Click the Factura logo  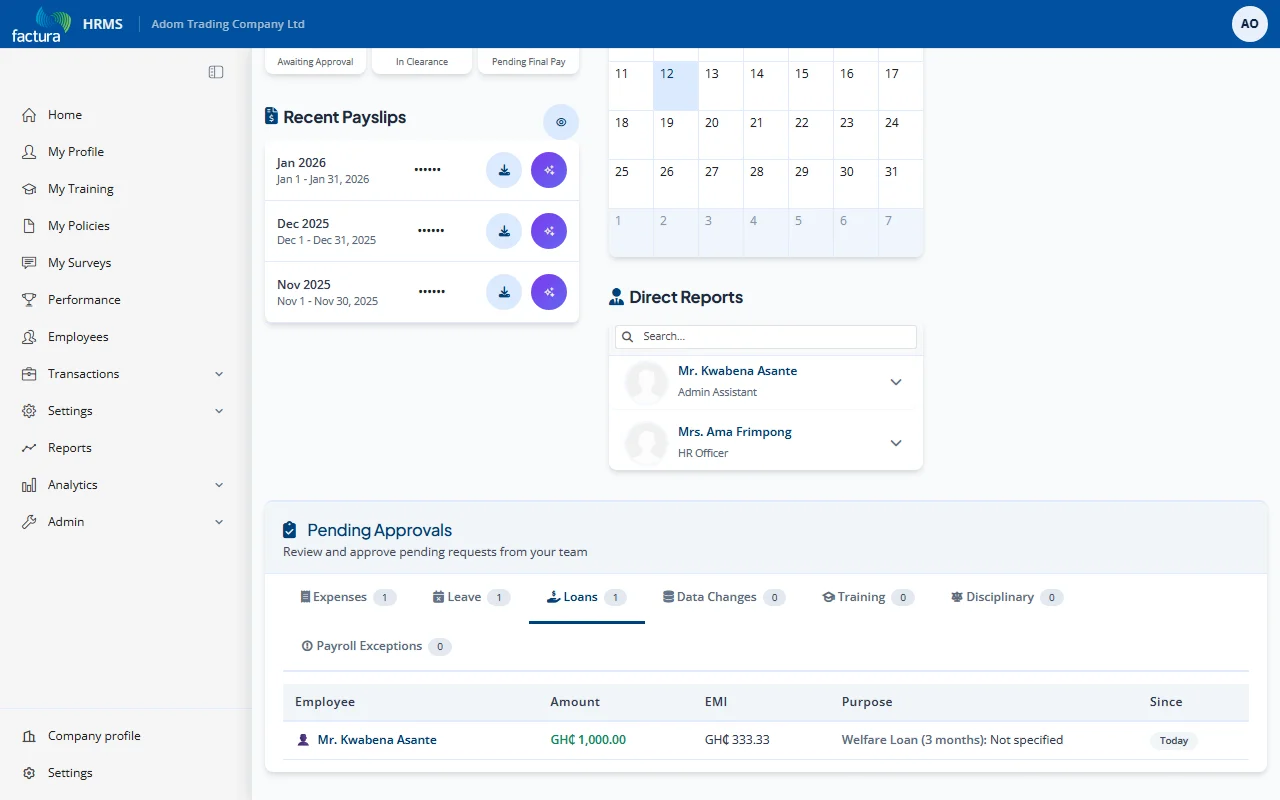pyautogui.click(x=41, y=24)
